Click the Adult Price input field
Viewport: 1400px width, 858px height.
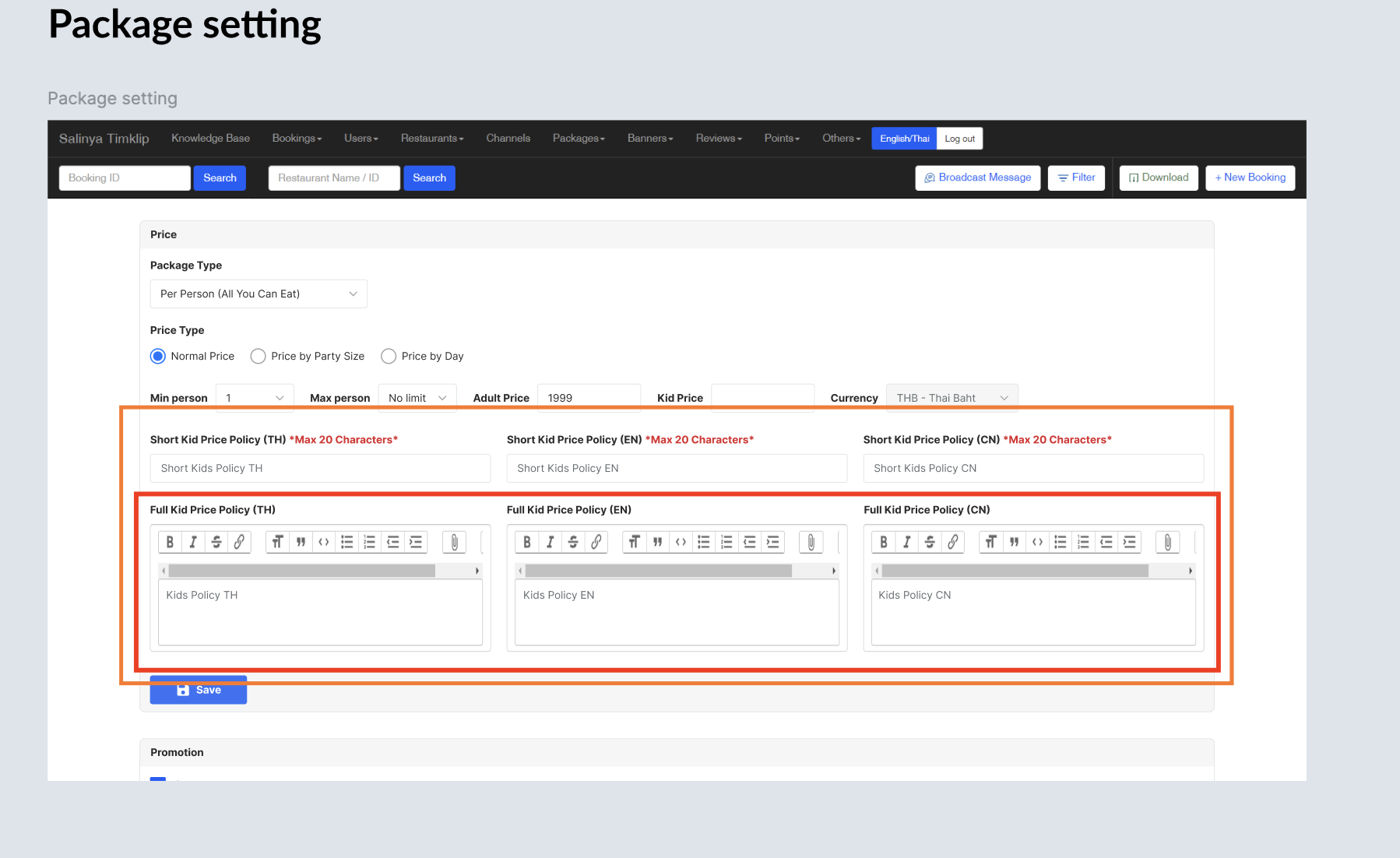589,398
